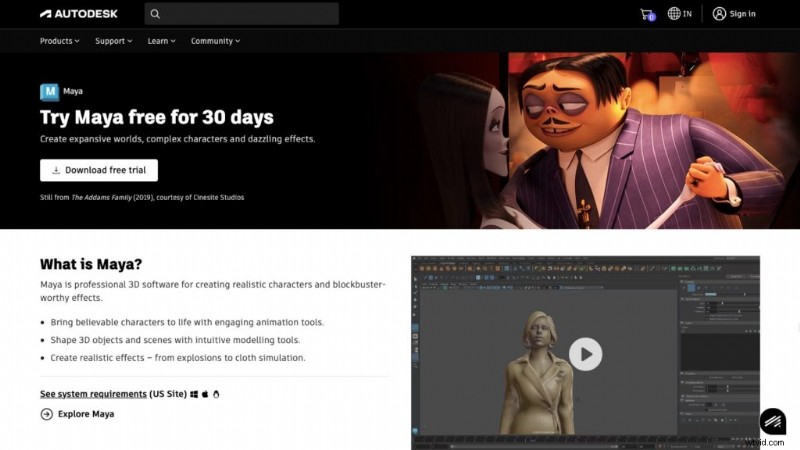Screen dimensions: 800x450
Task: Click Download free trial button
Action: click(x=99, y=170)
